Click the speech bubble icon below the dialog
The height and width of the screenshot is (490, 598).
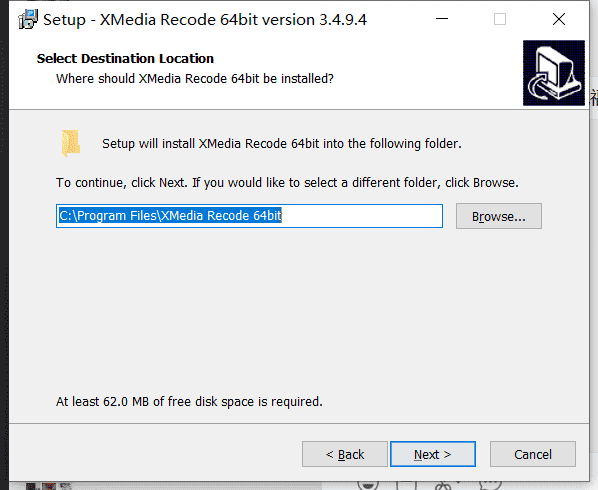(x=490, y=485)
